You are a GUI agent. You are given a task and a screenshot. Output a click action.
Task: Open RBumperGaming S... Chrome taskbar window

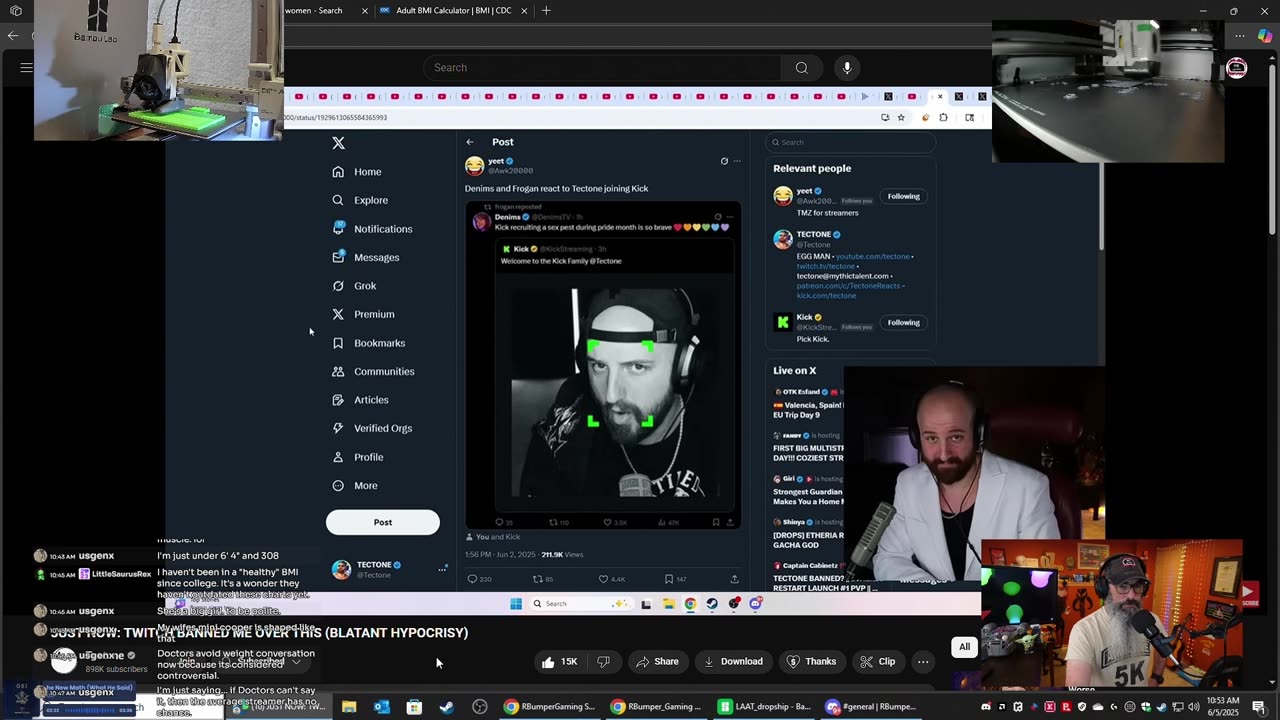point(549,707)
